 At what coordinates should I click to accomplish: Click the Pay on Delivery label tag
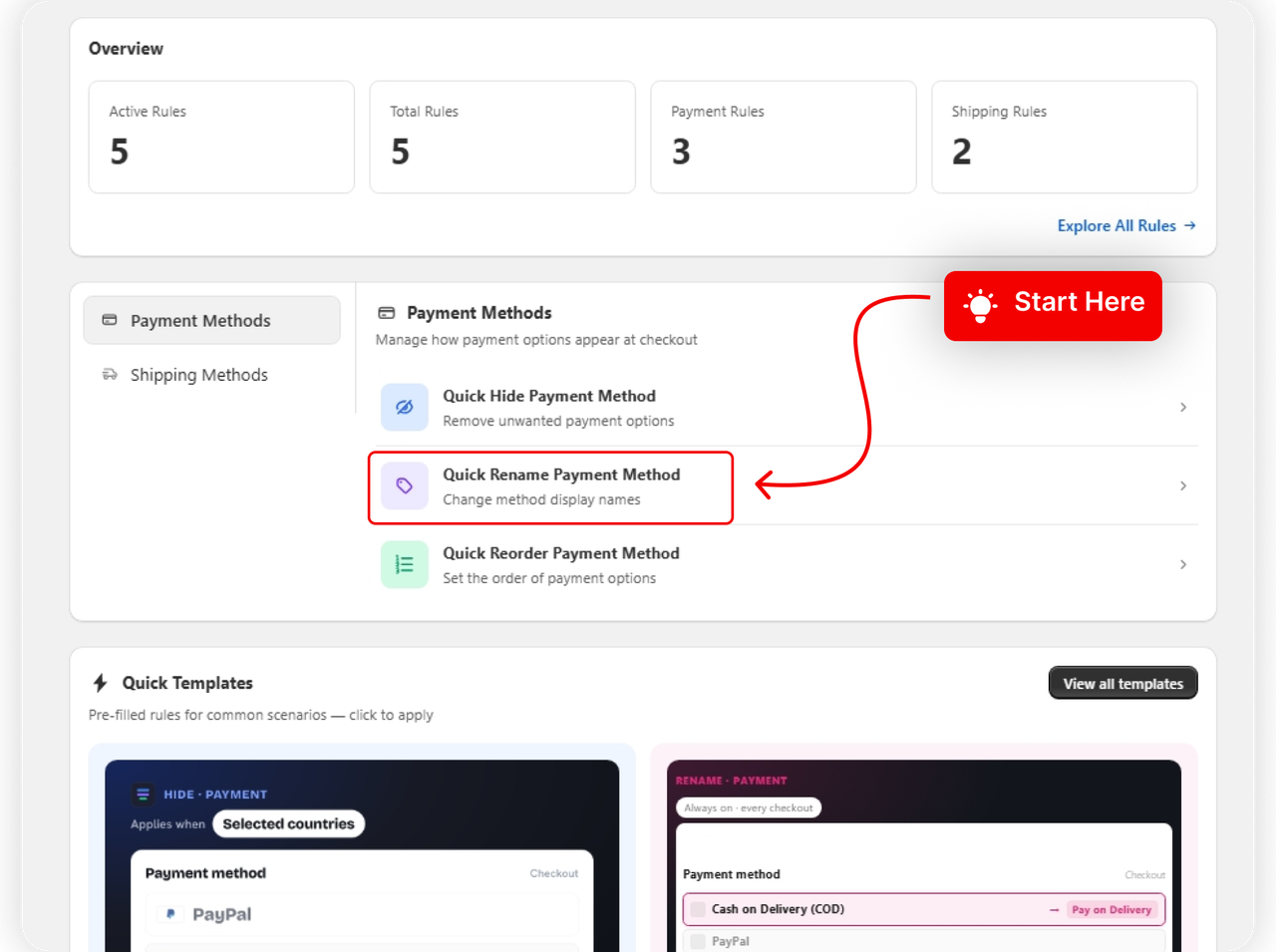pyautogui.click(x=1112, y=909)
